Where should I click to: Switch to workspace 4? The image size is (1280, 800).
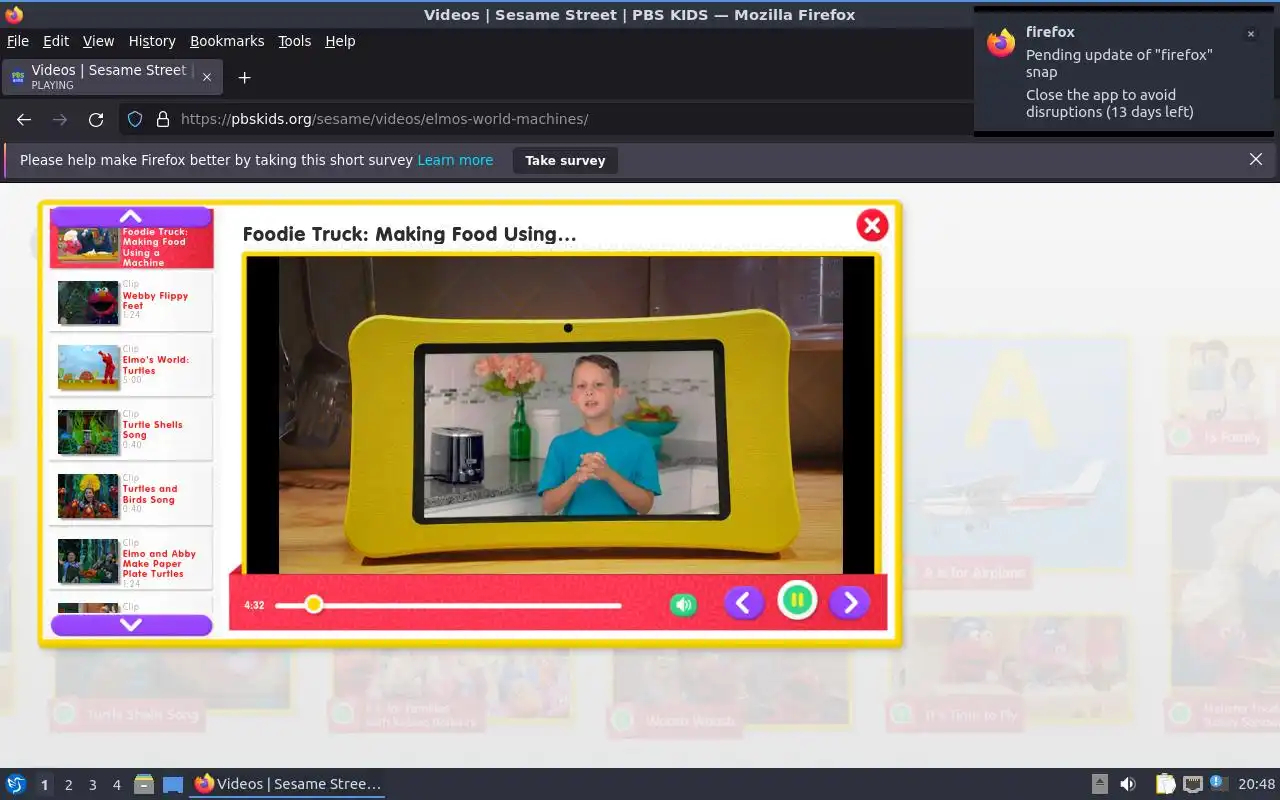tap(116, 785)
